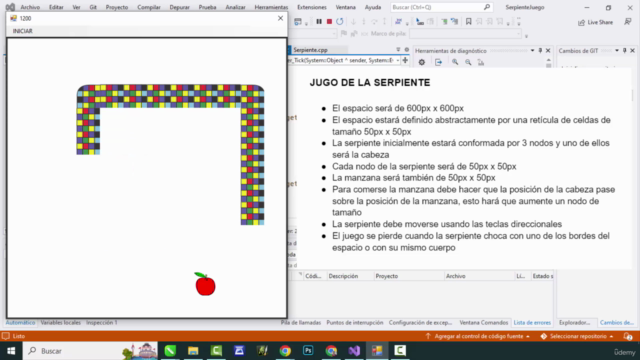The width and height of the screenshot is (640, 360).
Task: Open the Editar menu
Action: 56,7
